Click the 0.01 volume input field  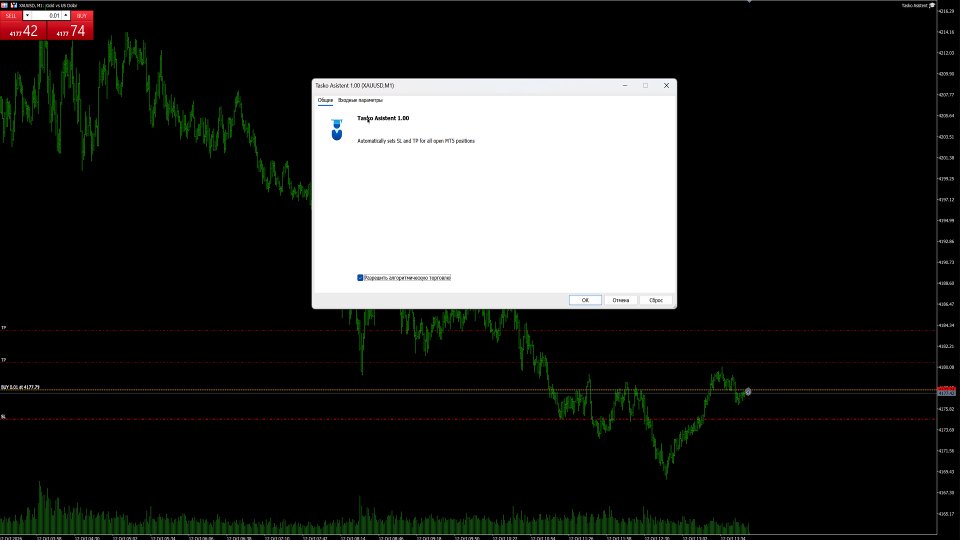[x=47, y=15]
